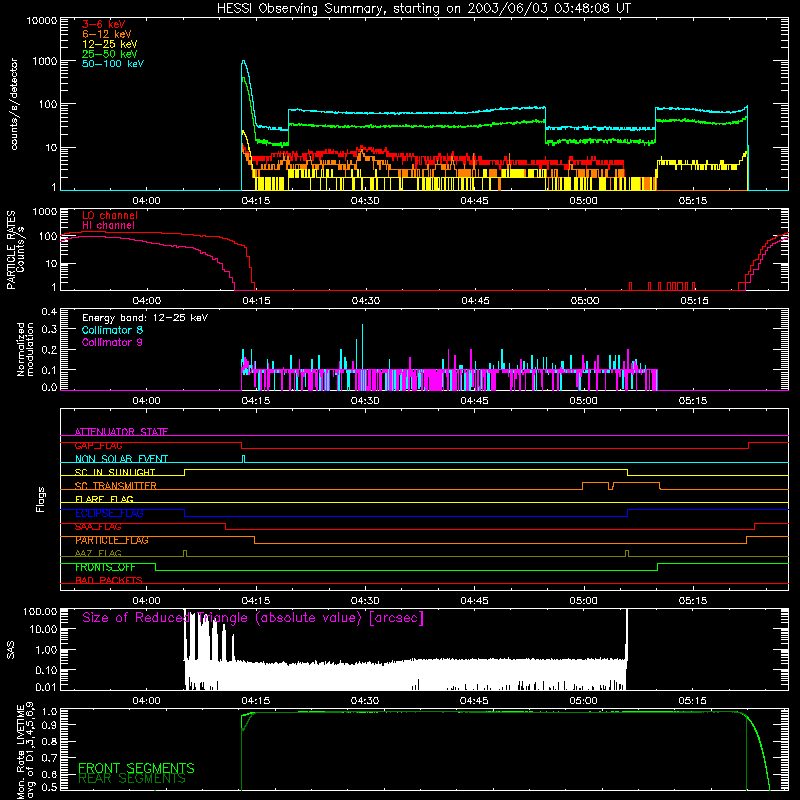Select the HI channel legend label
The image size is (800, 800).
108,226
